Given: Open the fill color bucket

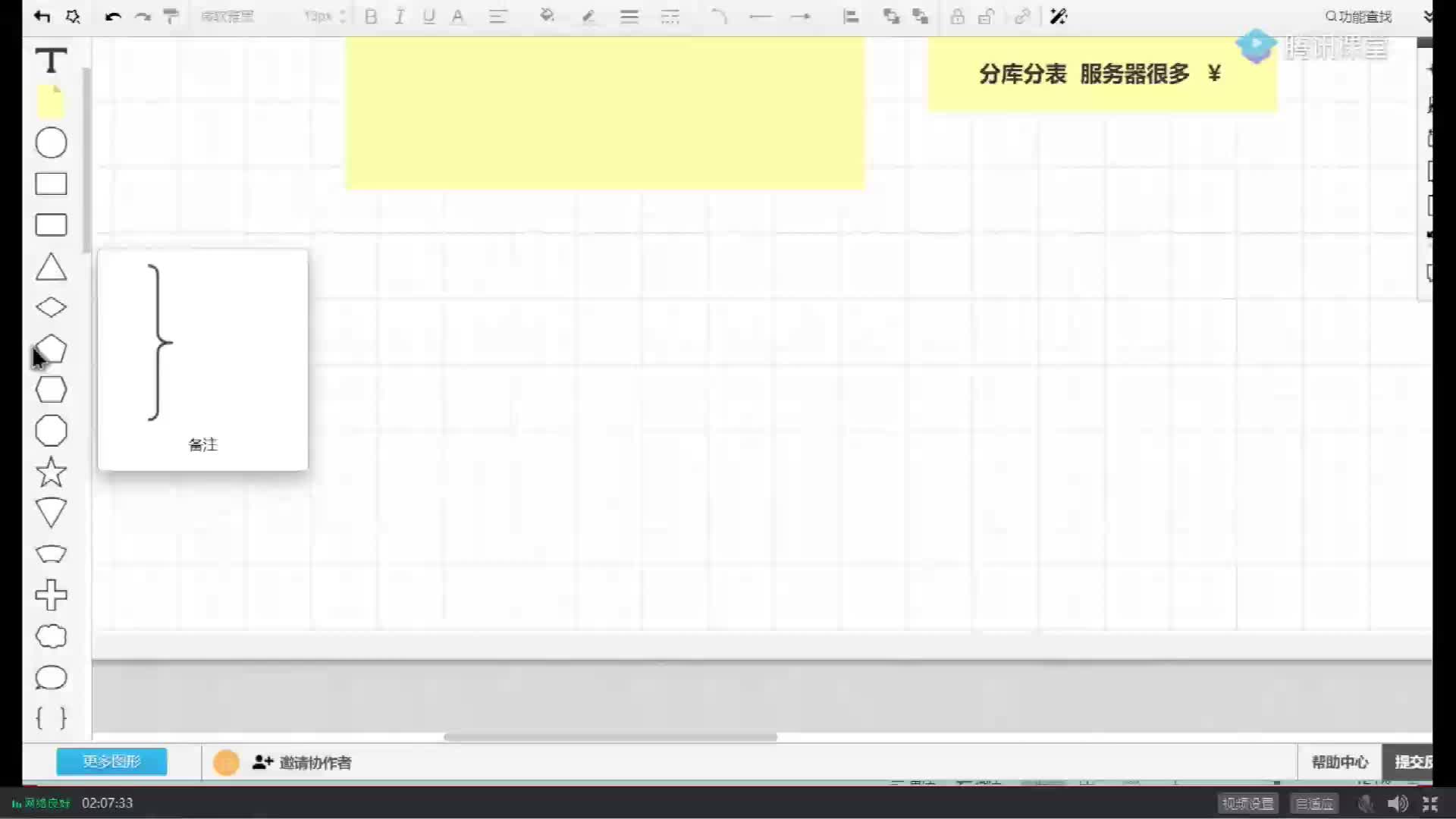Looking at the screenshot, I should pos(547,17).
